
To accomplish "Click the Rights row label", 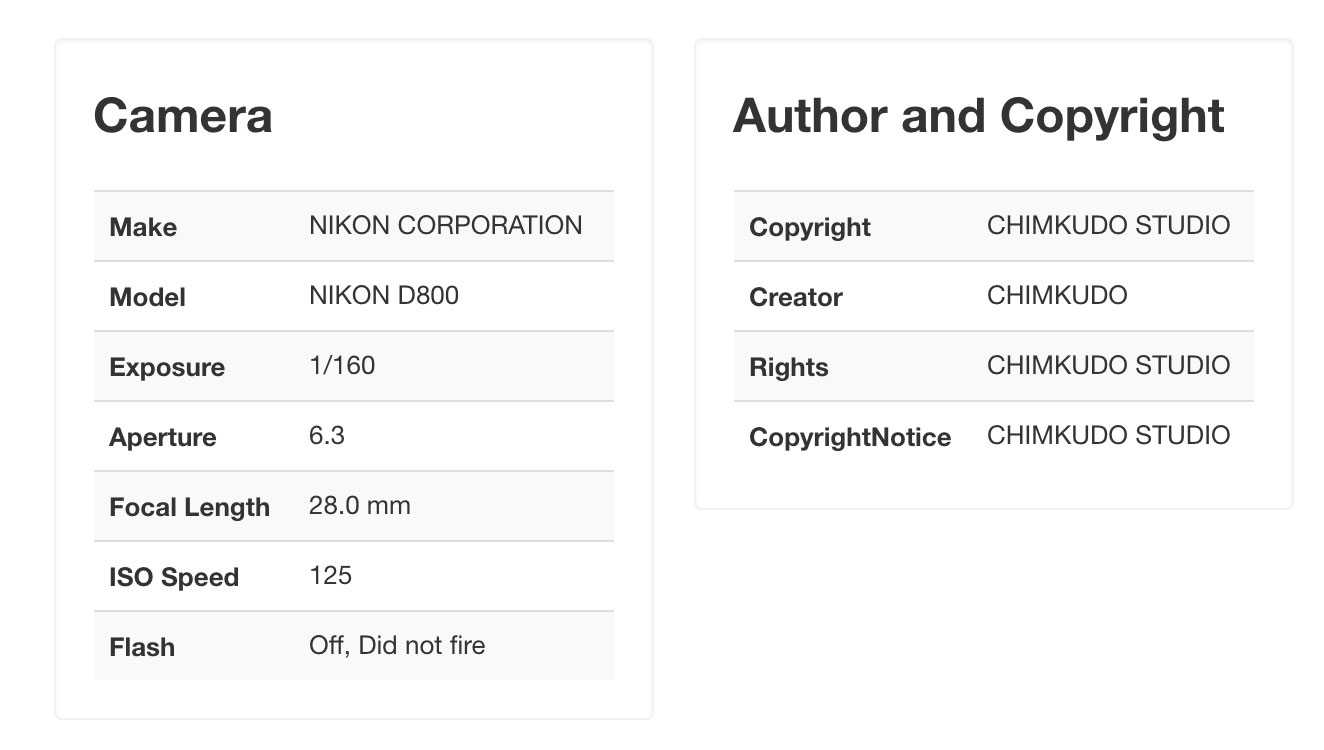I will tap(789, 367).
